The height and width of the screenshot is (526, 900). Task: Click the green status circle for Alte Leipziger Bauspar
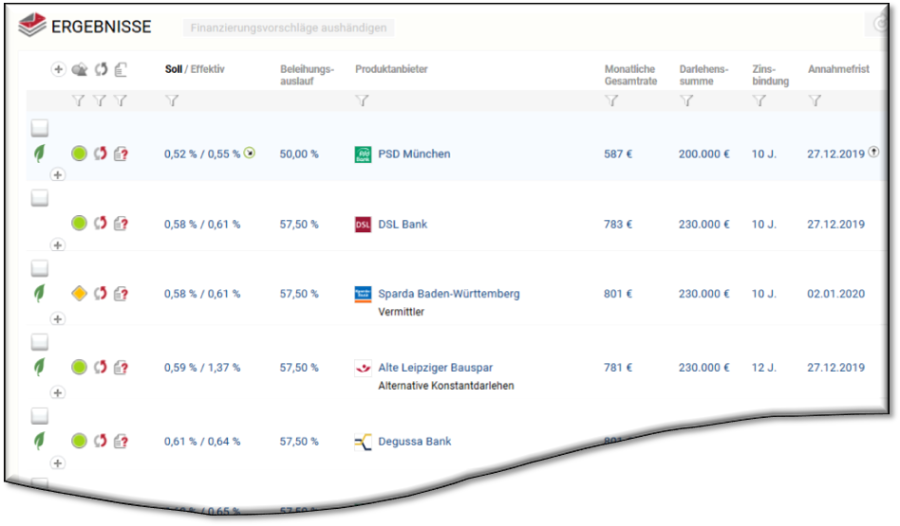(79, 368)
